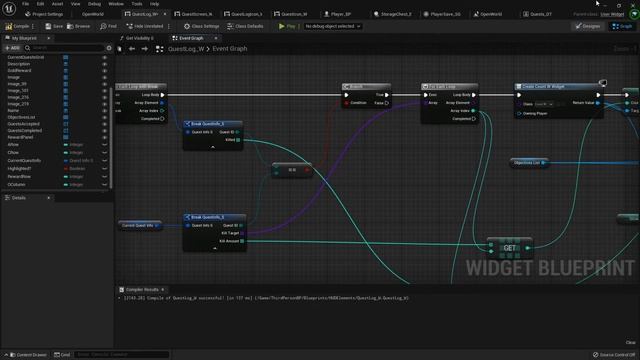The height and width of the screenshot is (360, 640).
Task: Open the debug object selector dropdown
Action: (x=333, y=26)
